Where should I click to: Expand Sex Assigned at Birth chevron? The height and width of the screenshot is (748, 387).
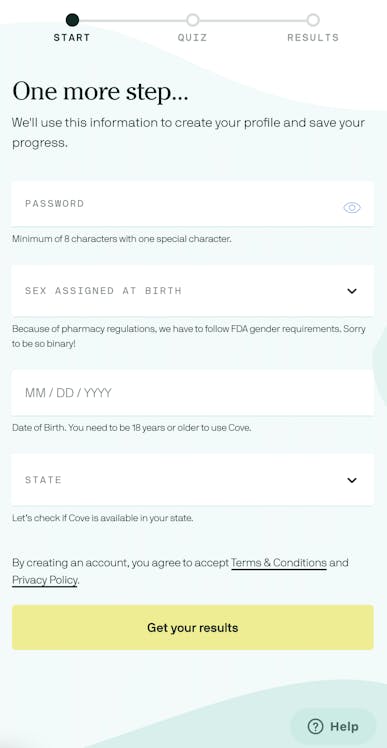click(x=352, y=291)
